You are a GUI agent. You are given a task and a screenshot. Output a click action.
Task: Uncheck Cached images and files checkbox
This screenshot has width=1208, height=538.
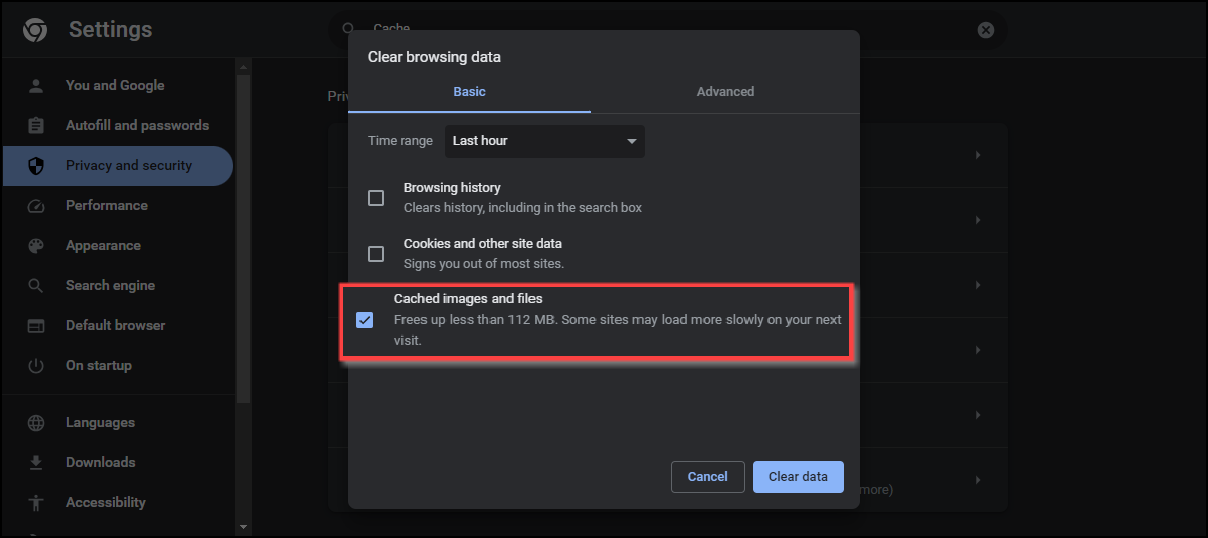click(365, 320)
